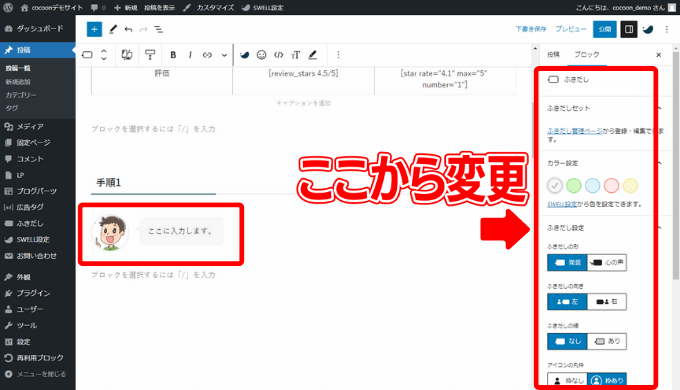Set balloon shape to 発言
Image resolution: width=680 pixels, height=390 pixels.
pyautogui.click(x=567, y=262)
